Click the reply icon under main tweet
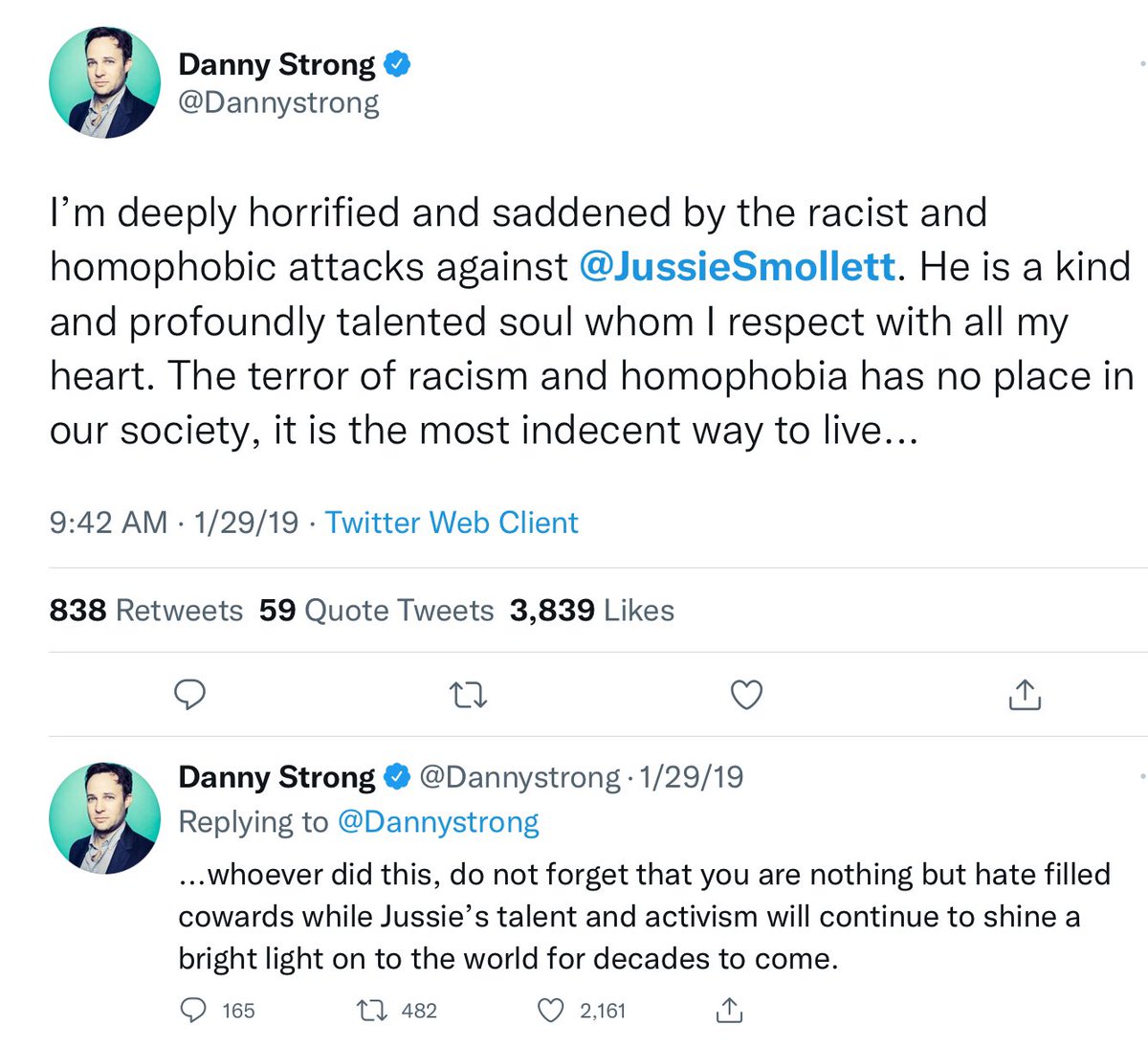Screen dimensions: 1148x1047 189,695
